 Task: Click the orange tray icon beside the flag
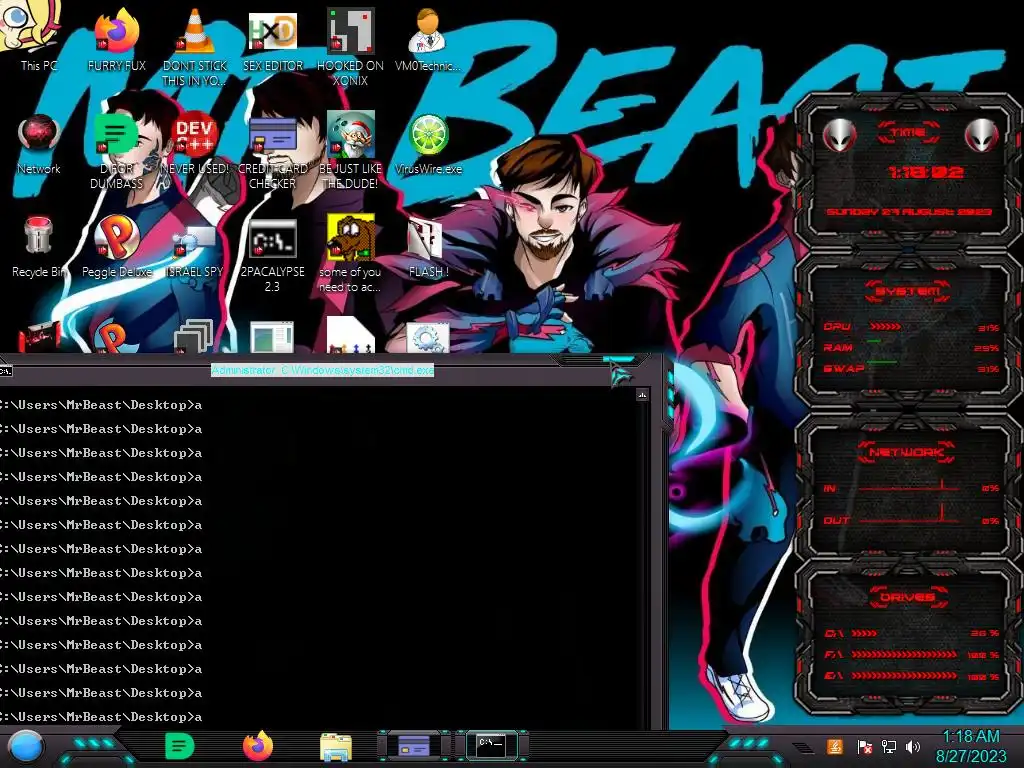click(835, 746)
